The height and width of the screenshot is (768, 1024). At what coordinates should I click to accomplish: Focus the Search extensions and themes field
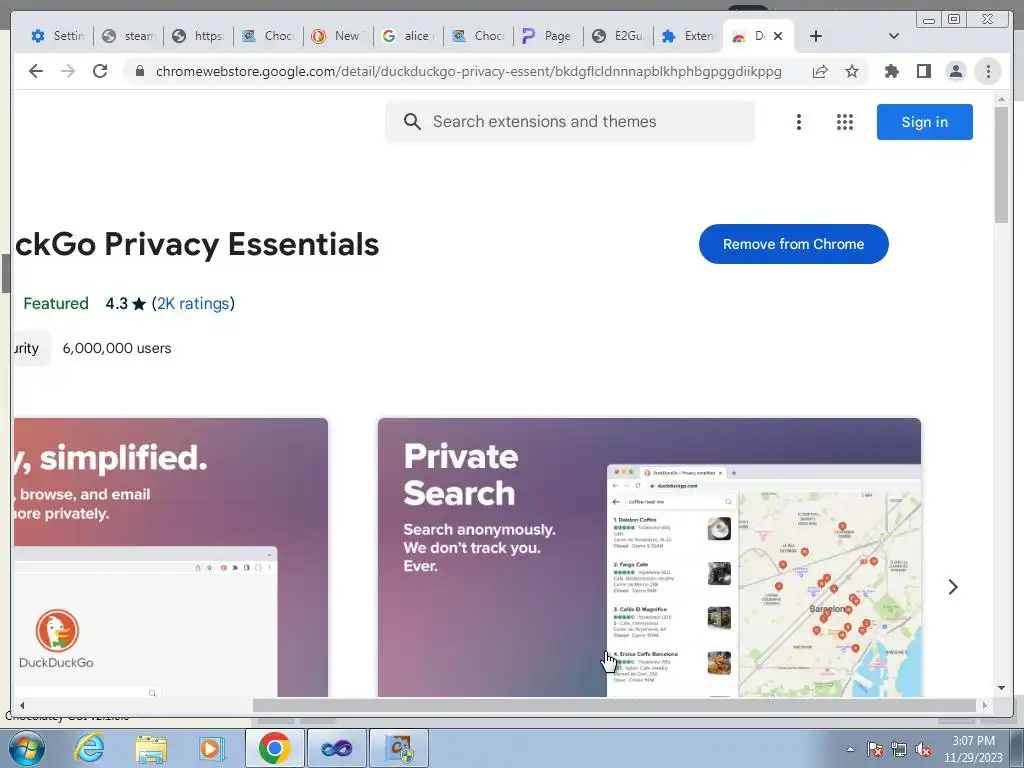pos(570,121)
